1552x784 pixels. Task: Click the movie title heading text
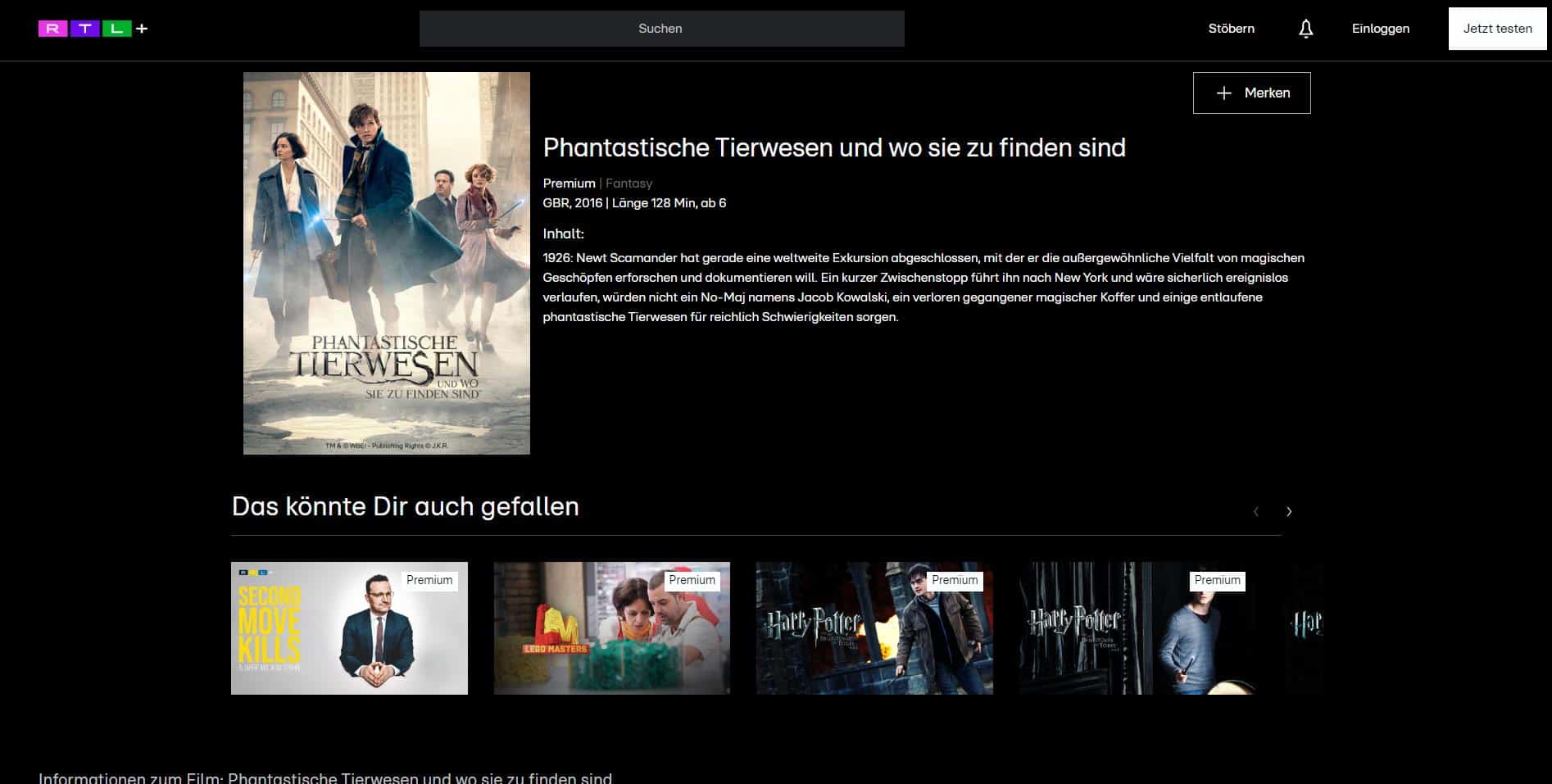click(x=834, y=147)
